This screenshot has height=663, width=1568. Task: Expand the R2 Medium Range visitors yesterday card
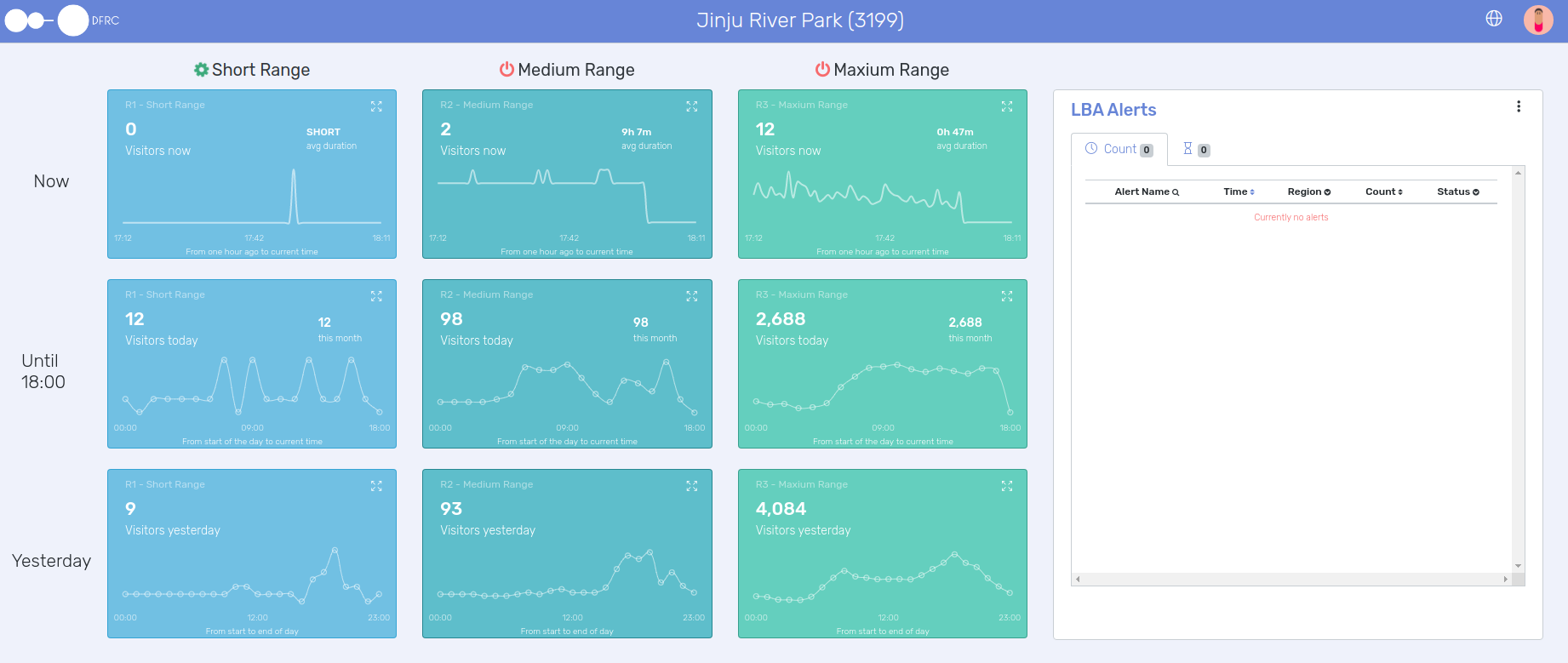(x=691, y=486)
